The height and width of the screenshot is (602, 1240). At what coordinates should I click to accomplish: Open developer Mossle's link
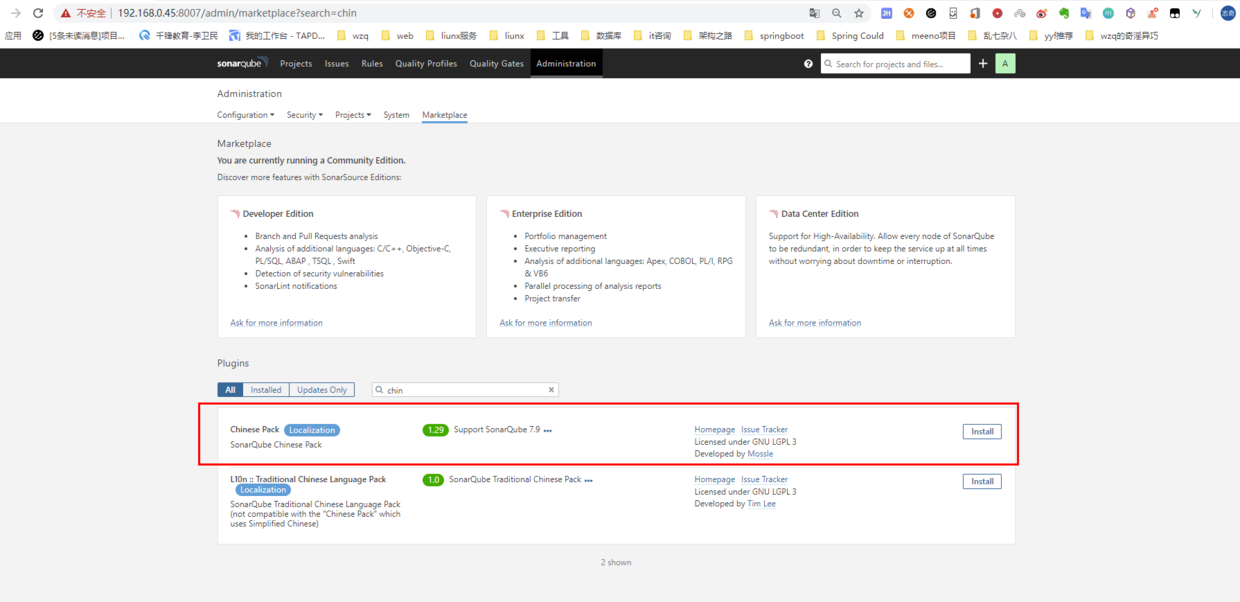[x=760, y=454]
